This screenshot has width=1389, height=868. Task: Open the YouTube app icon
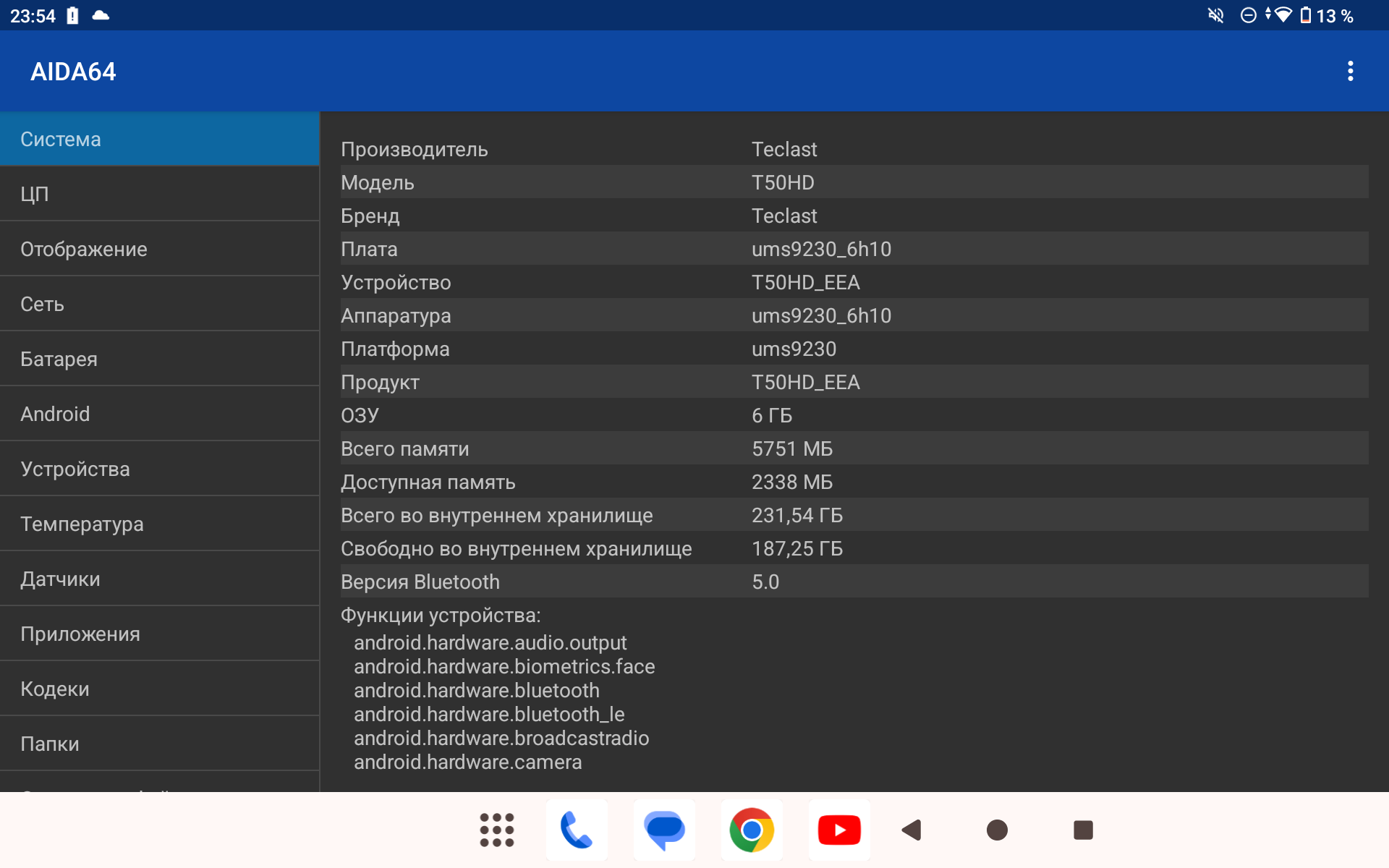[x=839, y=830]
